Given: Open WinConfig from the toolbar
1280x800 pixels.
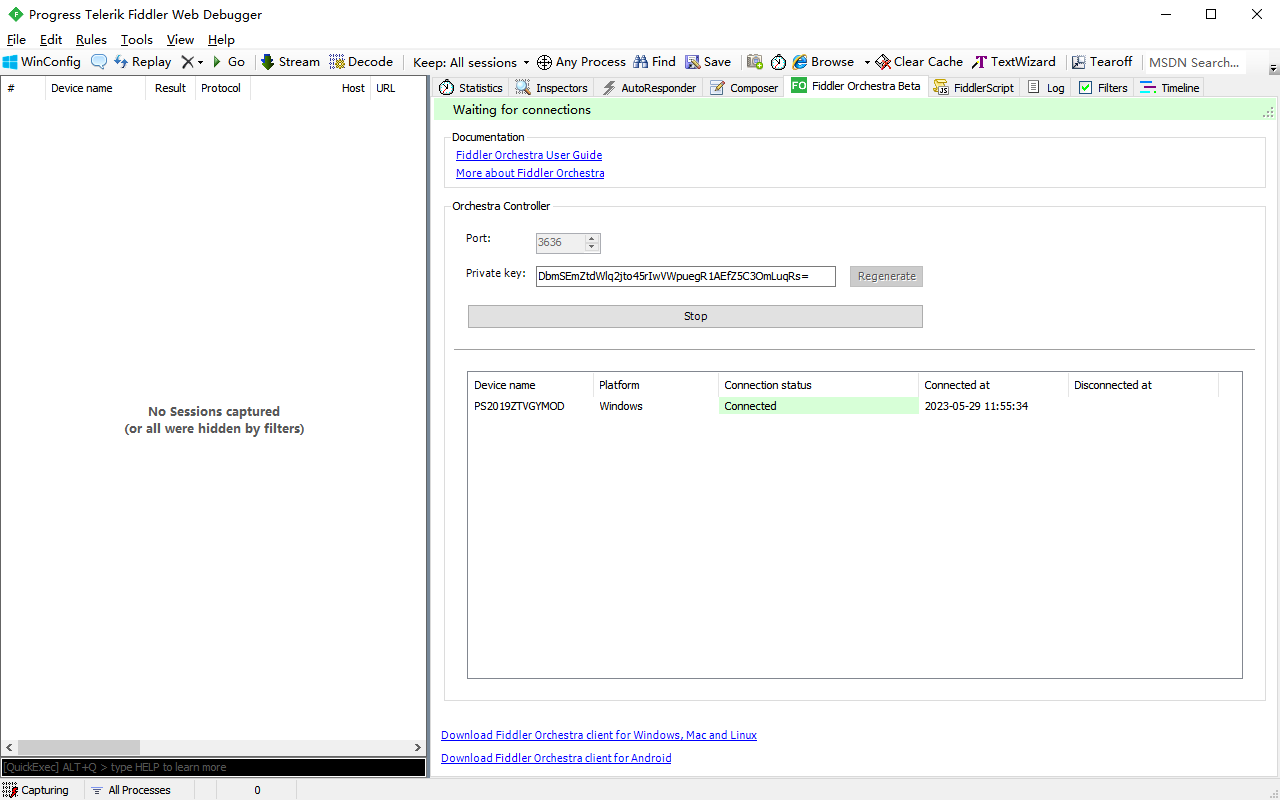Looking at the screenshot, I should click(41, 62).
